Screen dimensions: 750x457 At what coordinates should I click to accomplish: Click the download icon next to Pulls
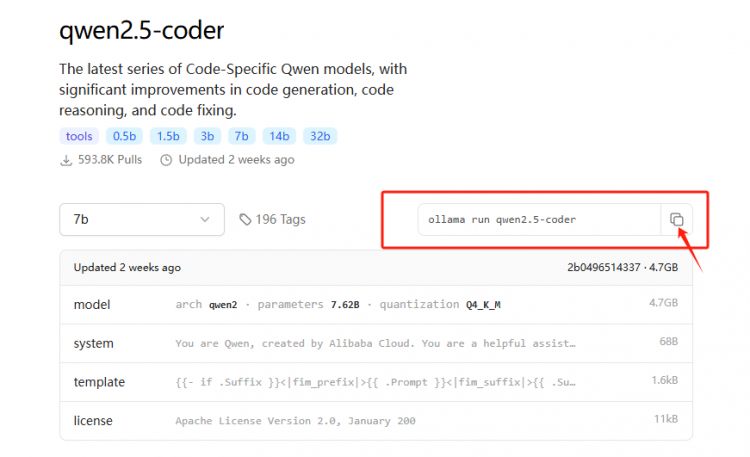(x=66, y=160)
